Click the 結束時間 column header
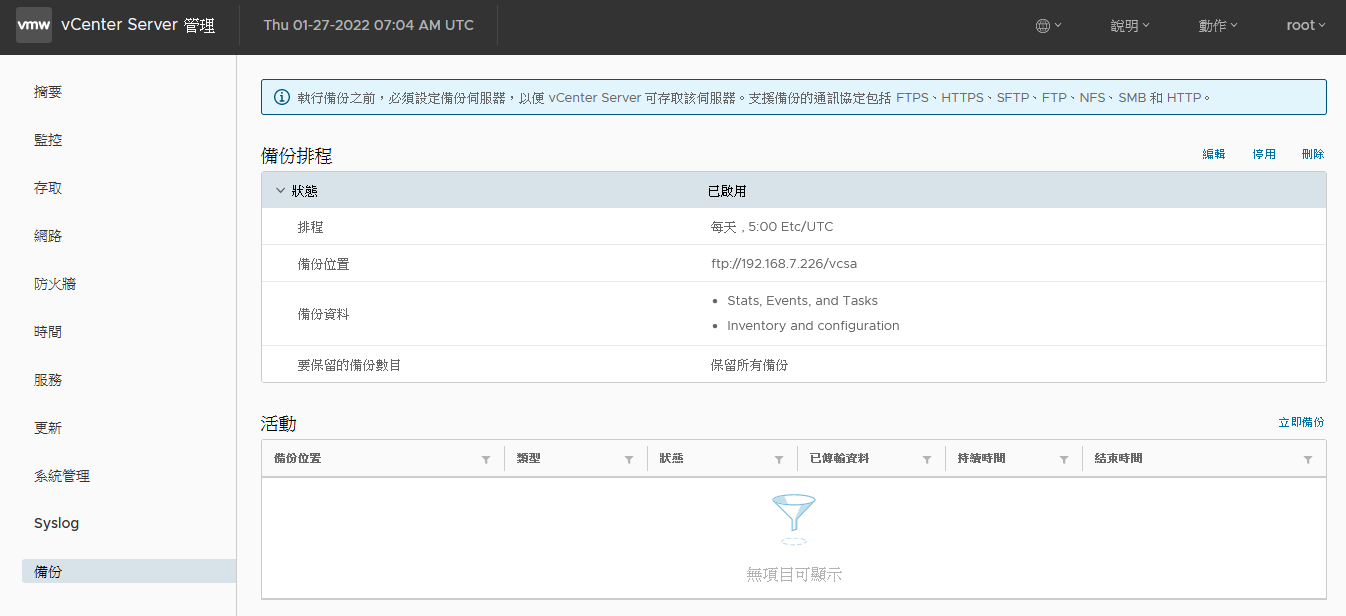 point(1118,458)
